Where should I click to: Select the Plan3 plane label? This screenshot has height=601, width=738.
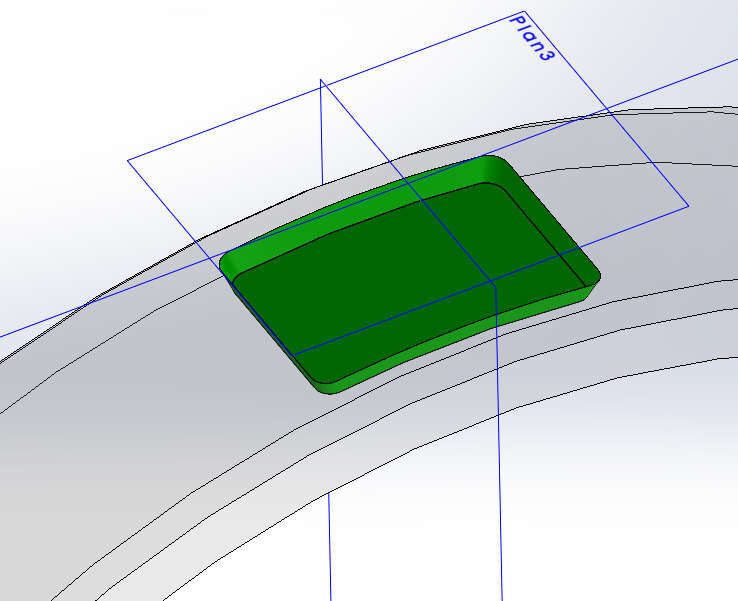(532, 39)
